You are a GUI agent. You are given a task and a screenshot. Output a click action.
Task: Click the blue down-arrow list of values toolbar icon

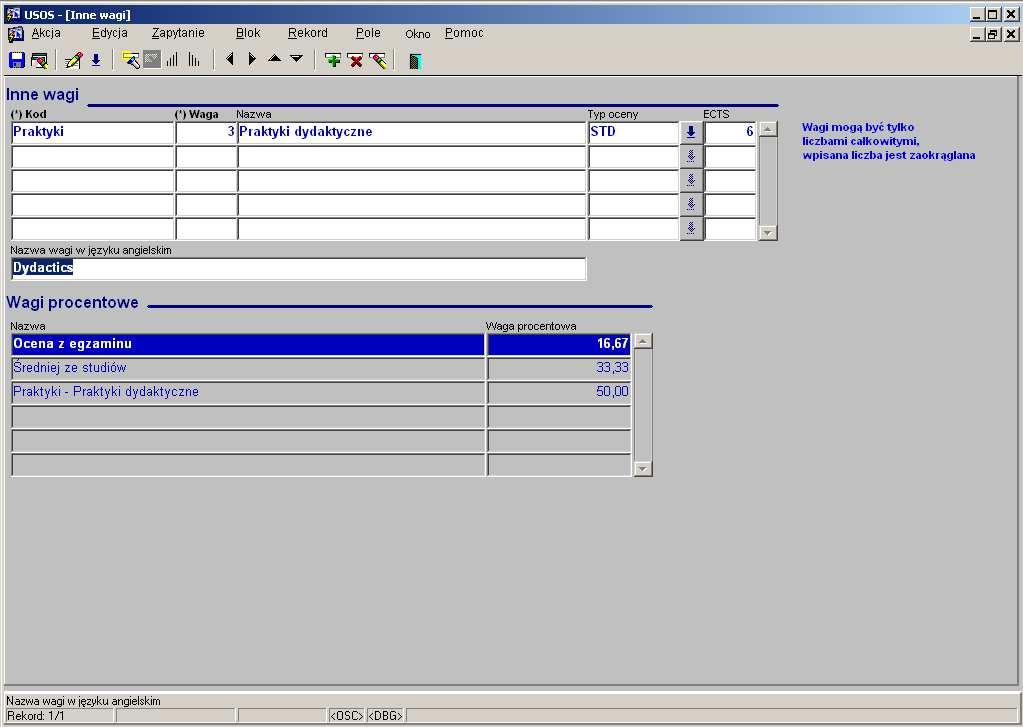click(96, 61)
